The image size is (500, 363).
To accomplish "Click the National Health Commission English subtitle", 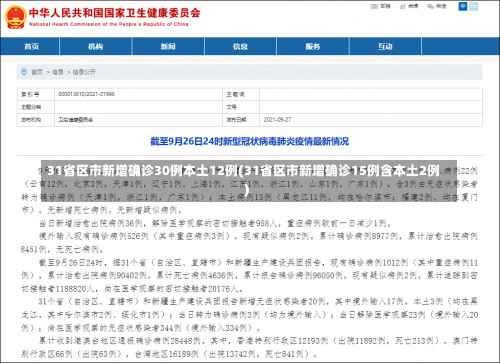I will click(109, 24).
